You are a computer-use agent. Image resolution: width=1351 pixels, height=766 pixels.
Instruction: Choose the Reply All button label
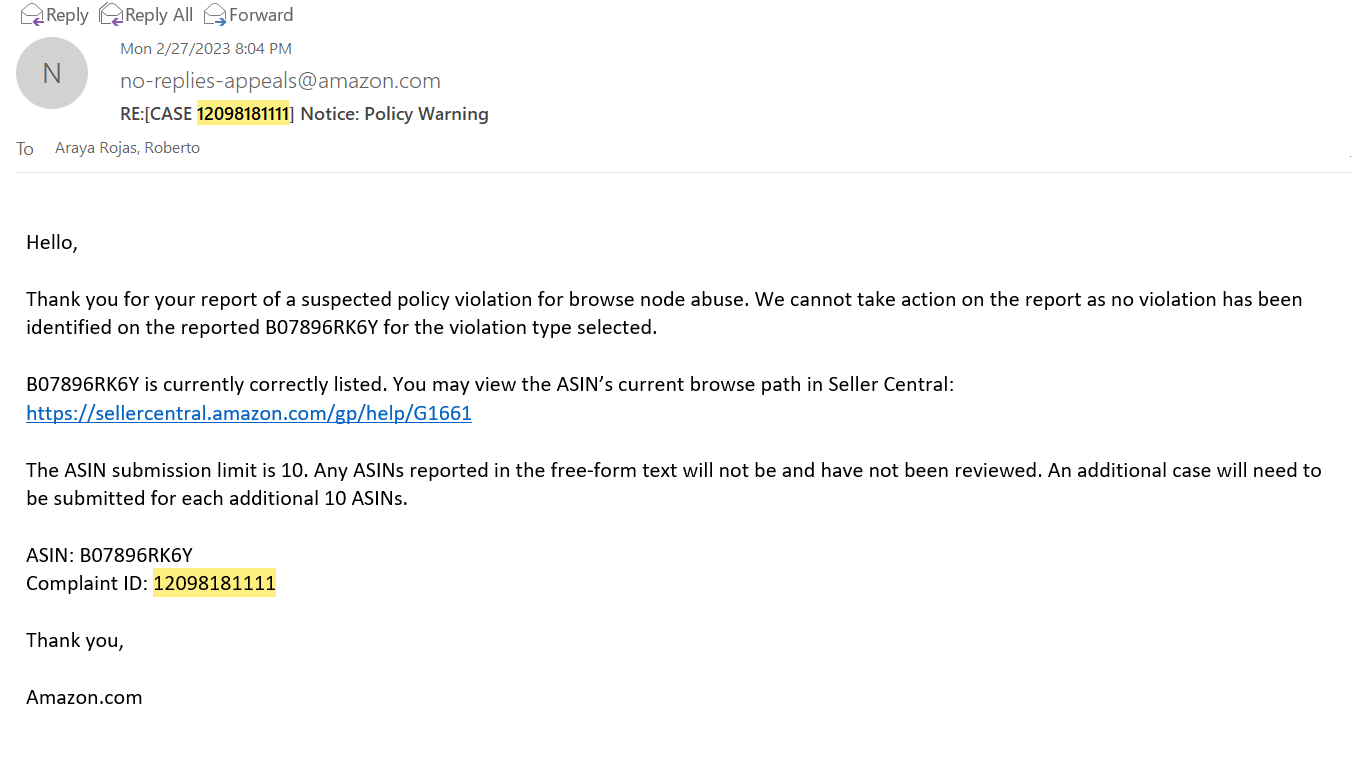coord(159,15)
